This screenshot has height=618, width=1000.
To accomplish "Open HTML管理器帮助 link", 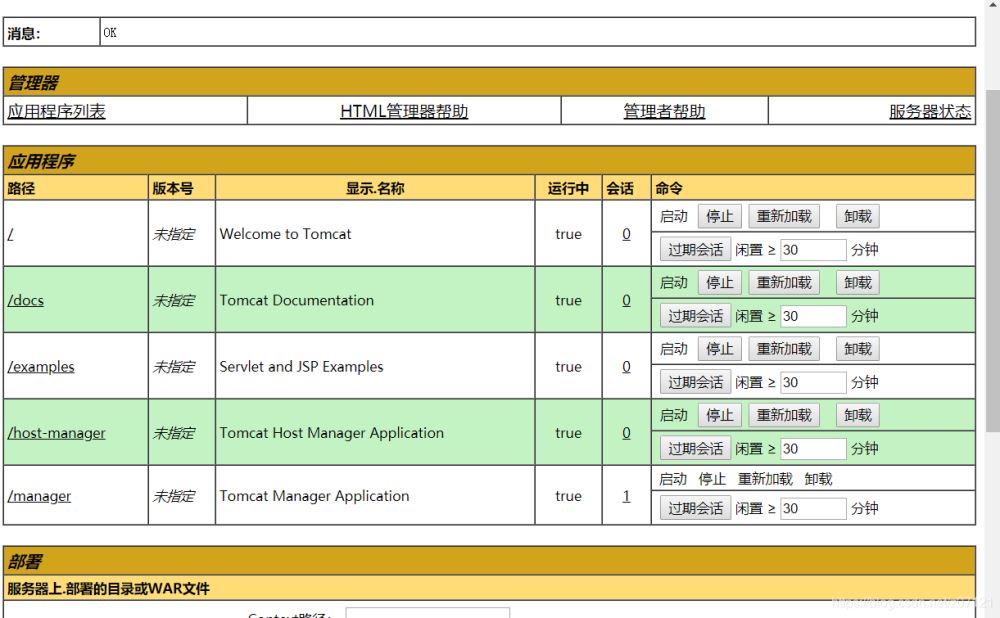I will 404,111.
